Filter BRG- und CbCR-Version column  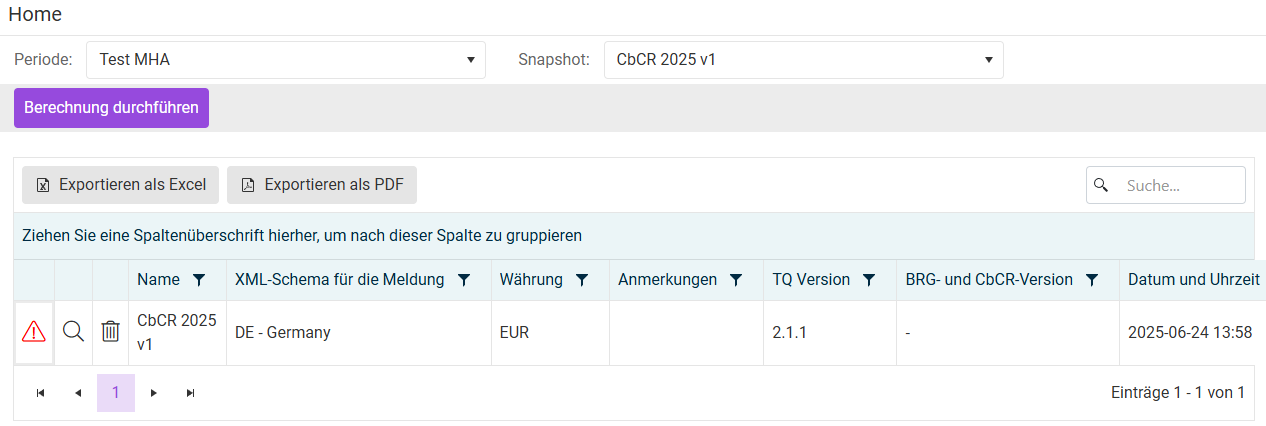1092,280
